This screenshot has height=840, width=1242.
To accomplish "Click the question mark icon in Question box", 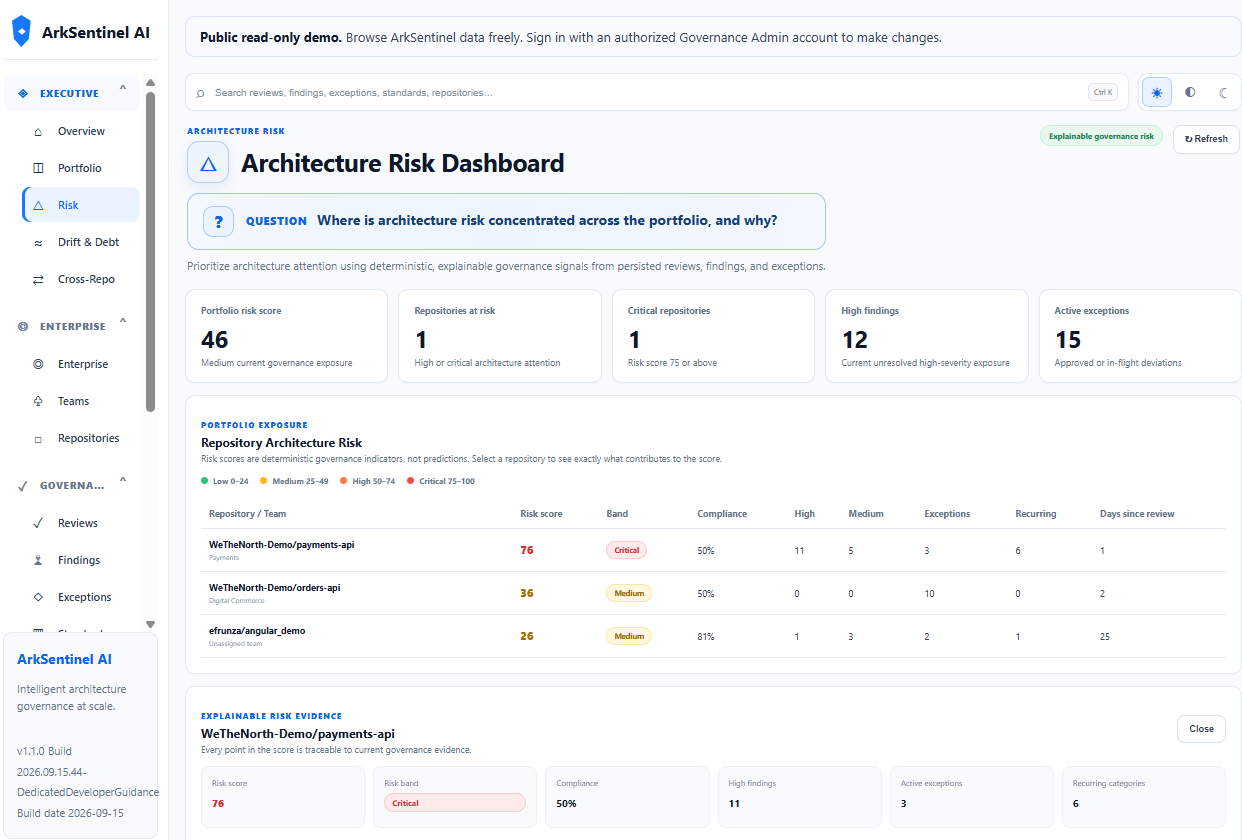I will pyautogui.click(x=218, y=221).
